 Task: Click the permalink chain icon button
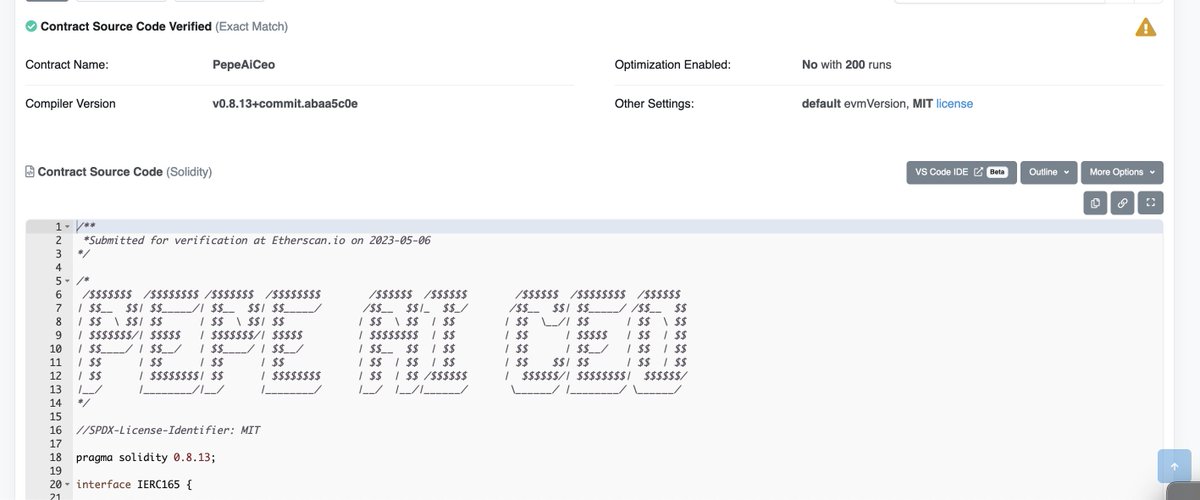click(1123, 203)
